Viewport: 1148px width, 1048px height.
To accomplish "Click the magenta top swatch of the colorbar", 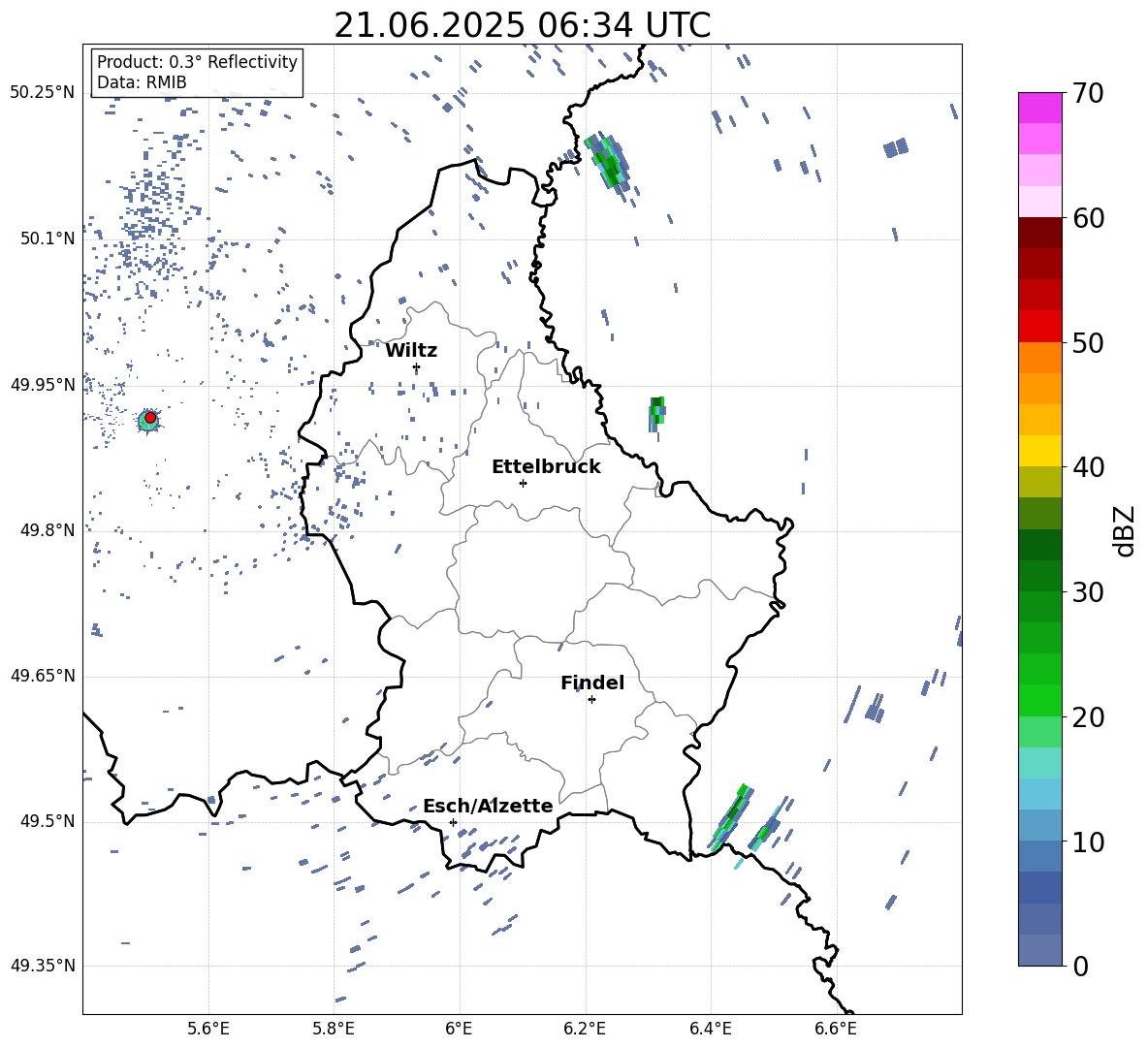I will point(1040,108).
